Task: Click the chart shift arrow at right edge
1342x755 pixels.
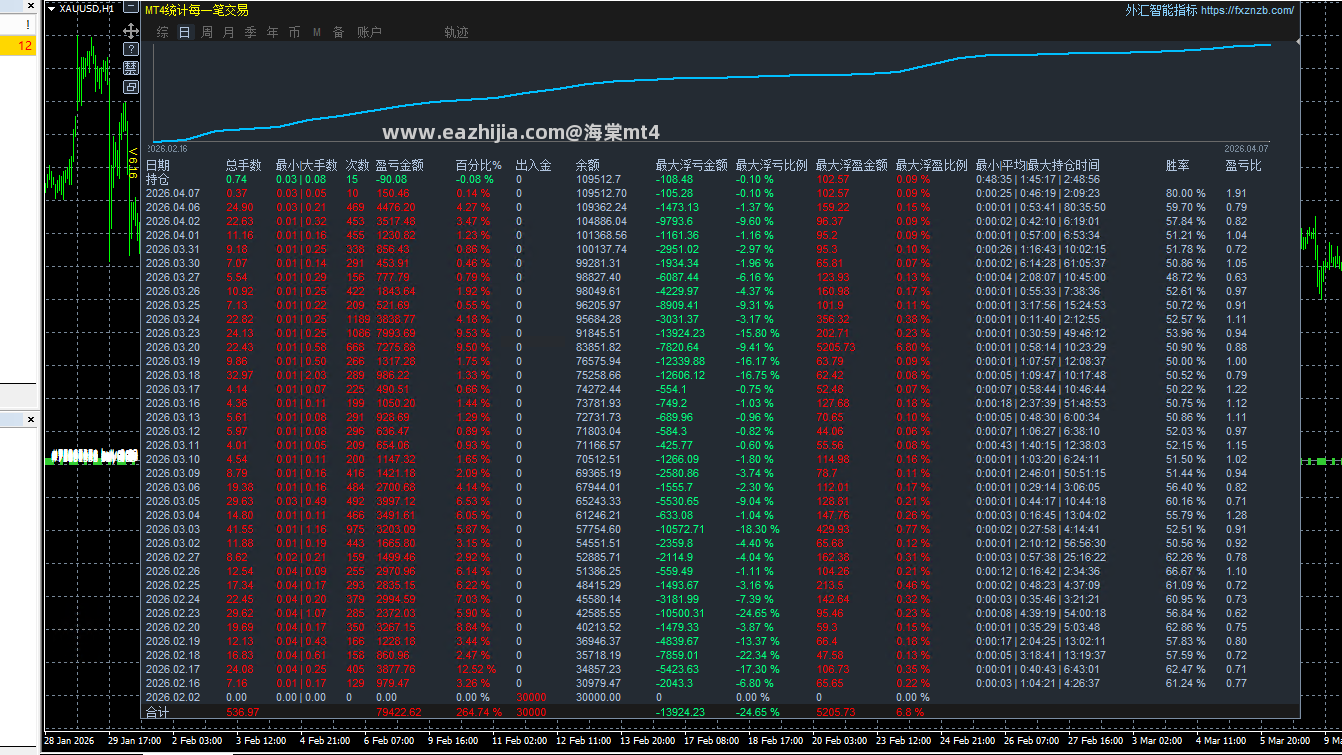Action: coord(1299,41)
